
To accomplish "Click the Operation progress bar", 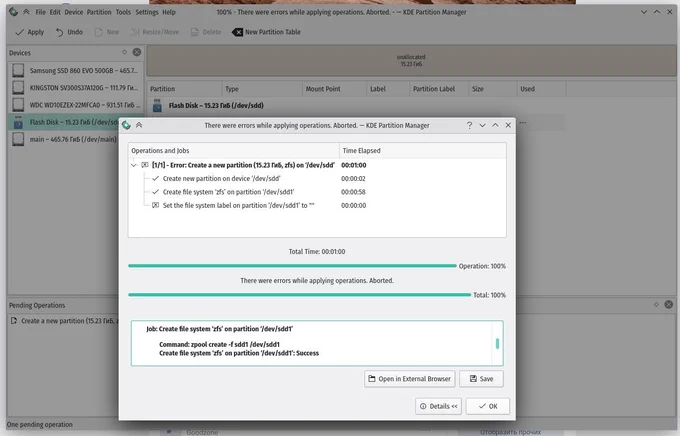I will (292, 266).
